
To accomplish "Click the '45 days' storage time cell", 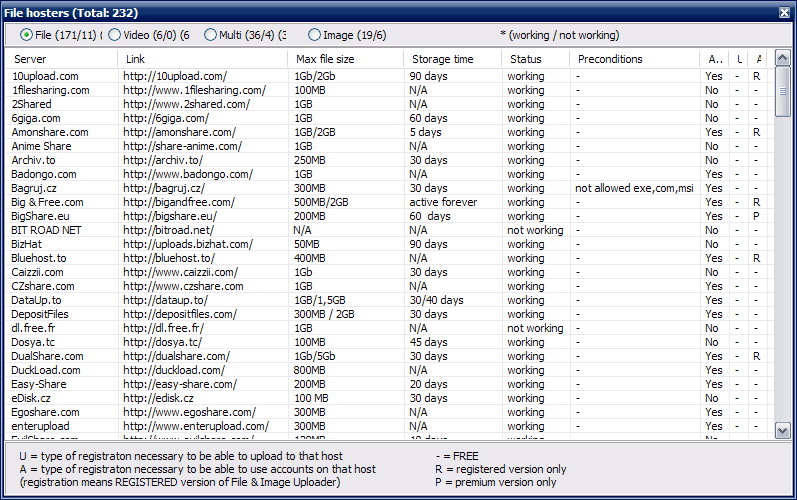I will (x=428, y=342).
